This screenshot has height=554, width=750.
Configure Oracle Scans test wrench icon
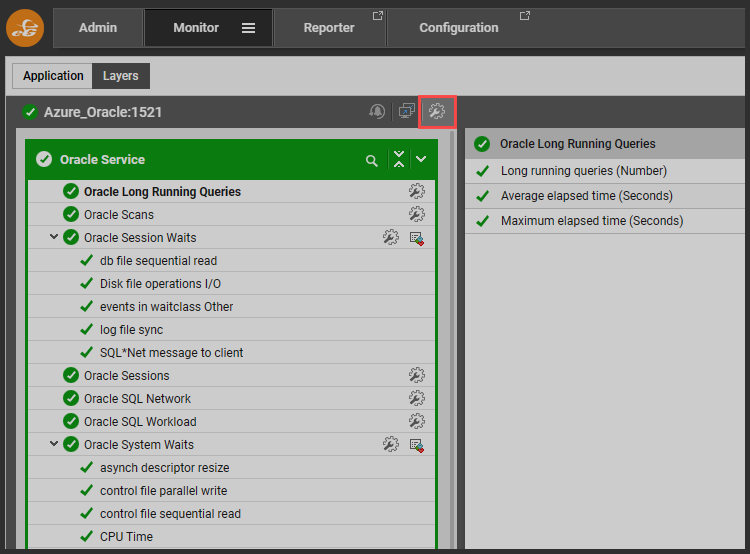pyautogui.click(x=417, y=214)
